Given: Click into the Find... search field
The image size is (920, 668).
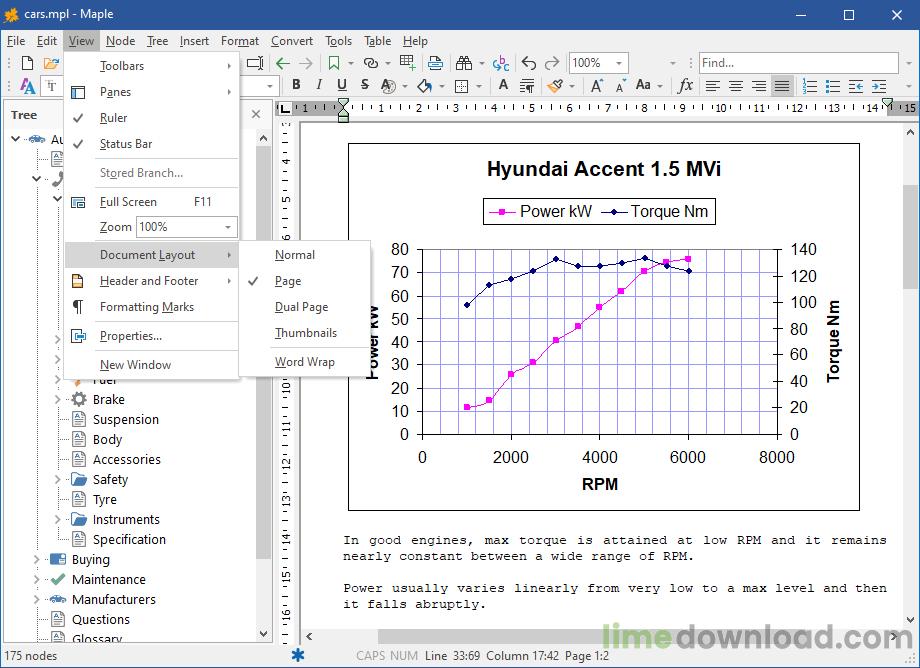Looking at the screenshot, I should tap(798, 63).
